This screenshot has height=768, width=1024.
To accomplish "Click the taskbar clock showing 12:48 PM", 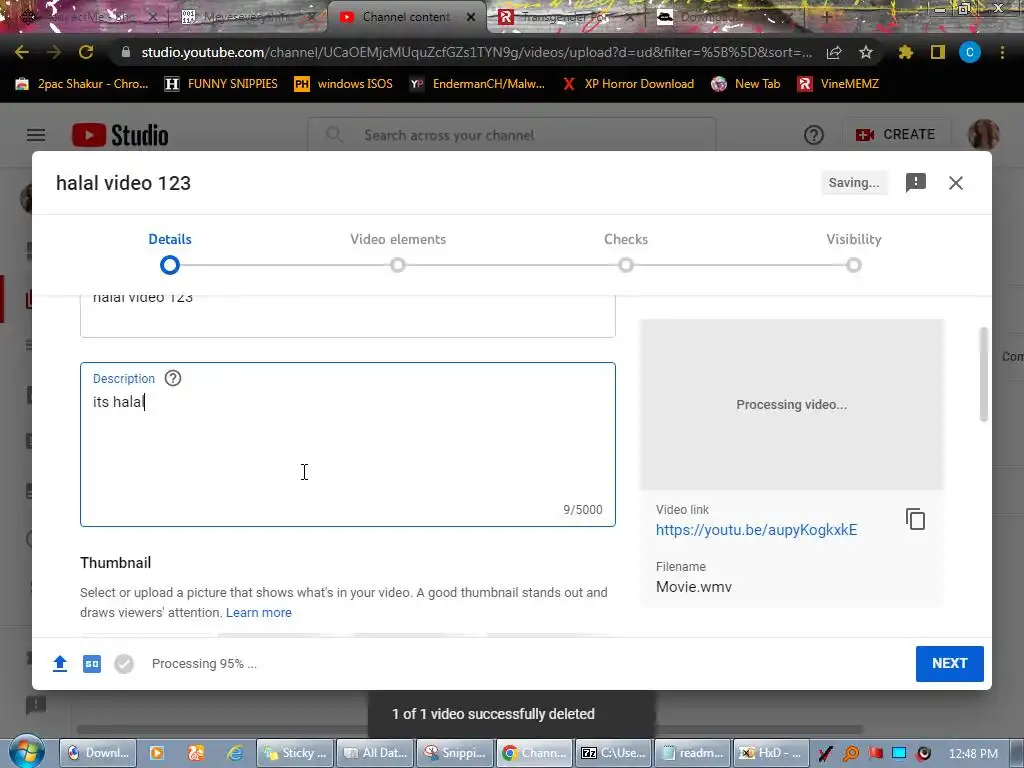I will pyautogui.click(x=973, y=754).
